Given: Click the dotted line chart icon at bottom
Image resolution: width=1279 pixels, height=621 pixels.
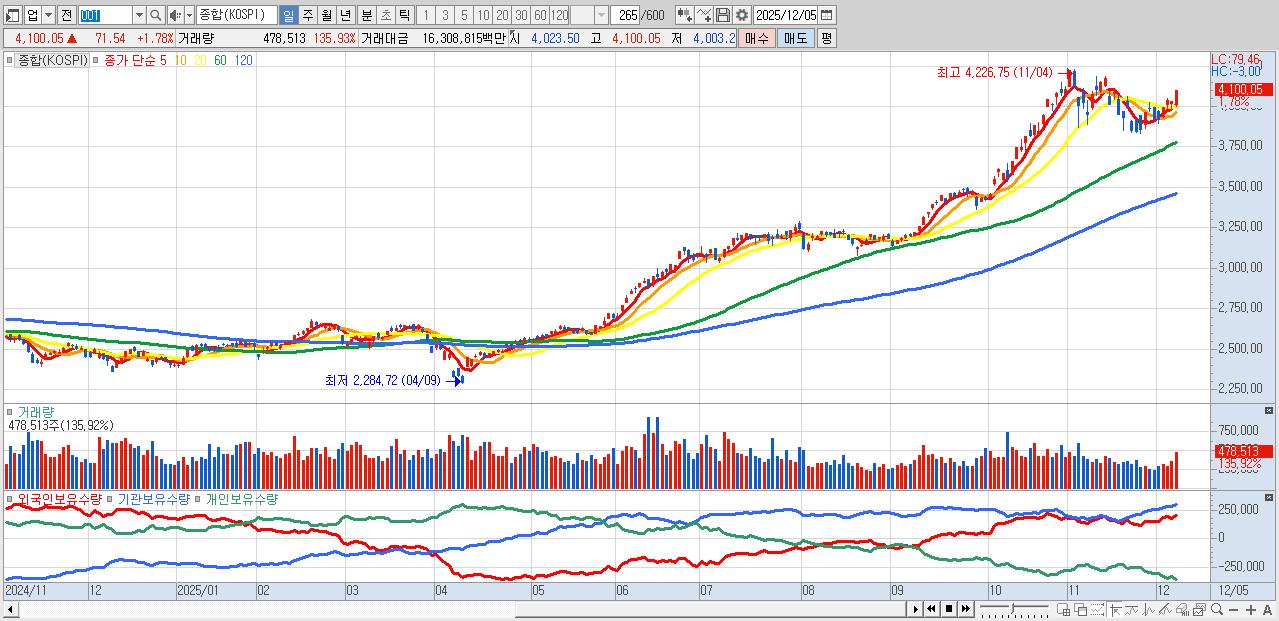Looking at the screenshot, I should point(1097,610).
